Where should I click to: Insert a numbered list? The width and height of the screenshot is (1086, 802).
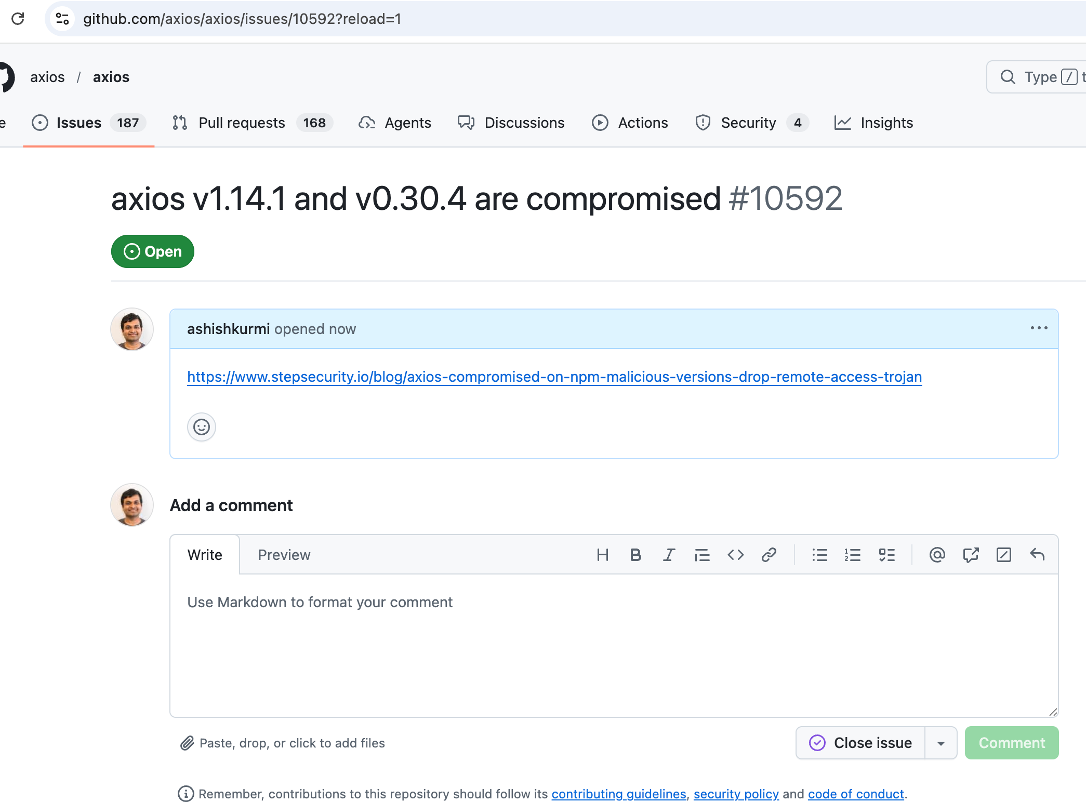tap(853, 555)
